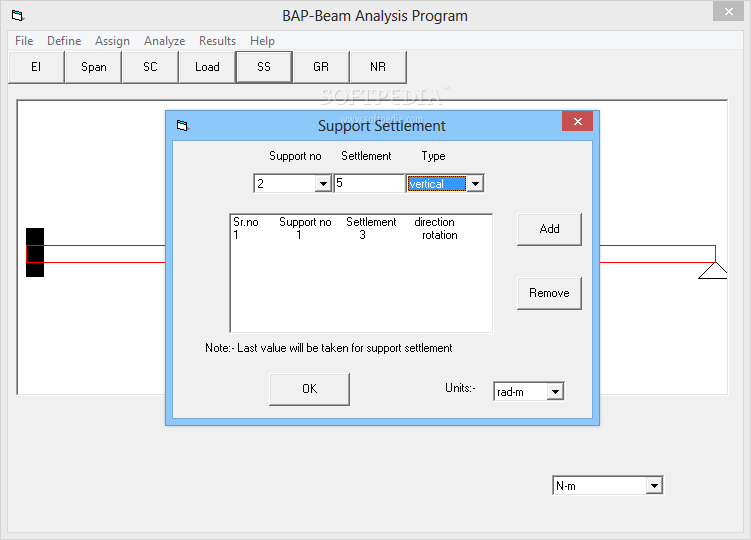Select the settlement list row with 'rotation'
Screen dimensions: 751x540
361,235
